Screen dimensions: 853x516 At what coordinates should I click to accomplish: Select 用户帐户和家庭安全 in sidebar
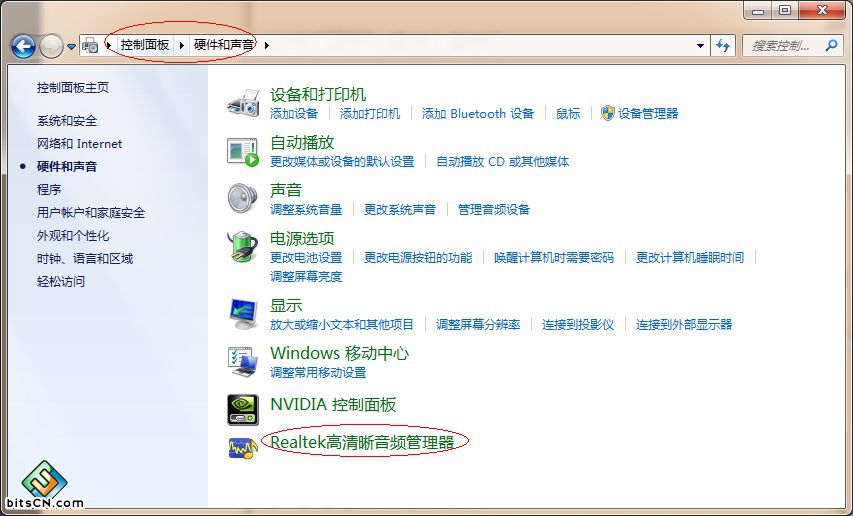tap(91, 213)
